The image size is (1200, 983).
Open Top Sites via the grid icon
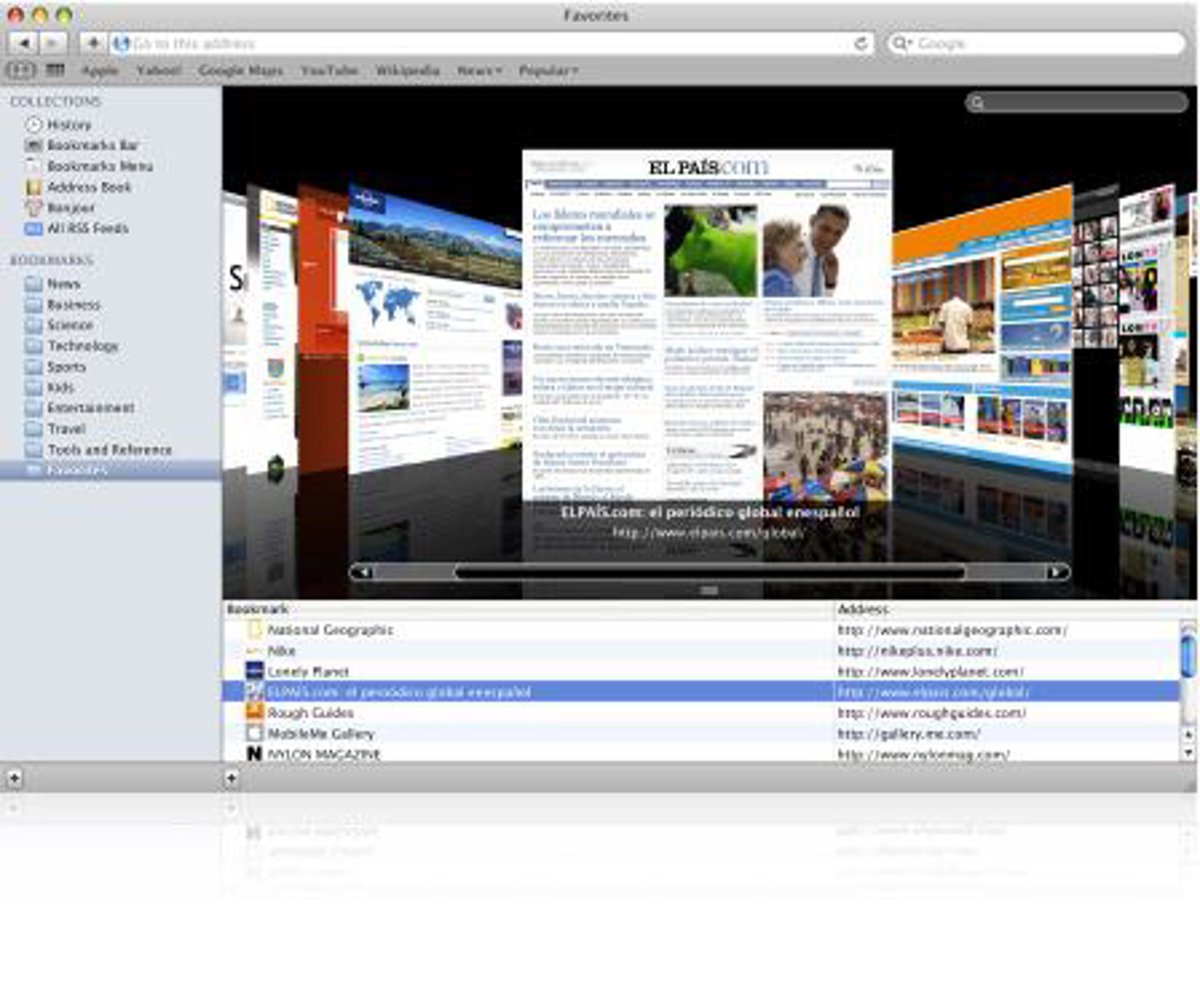[x=55, y=70]
